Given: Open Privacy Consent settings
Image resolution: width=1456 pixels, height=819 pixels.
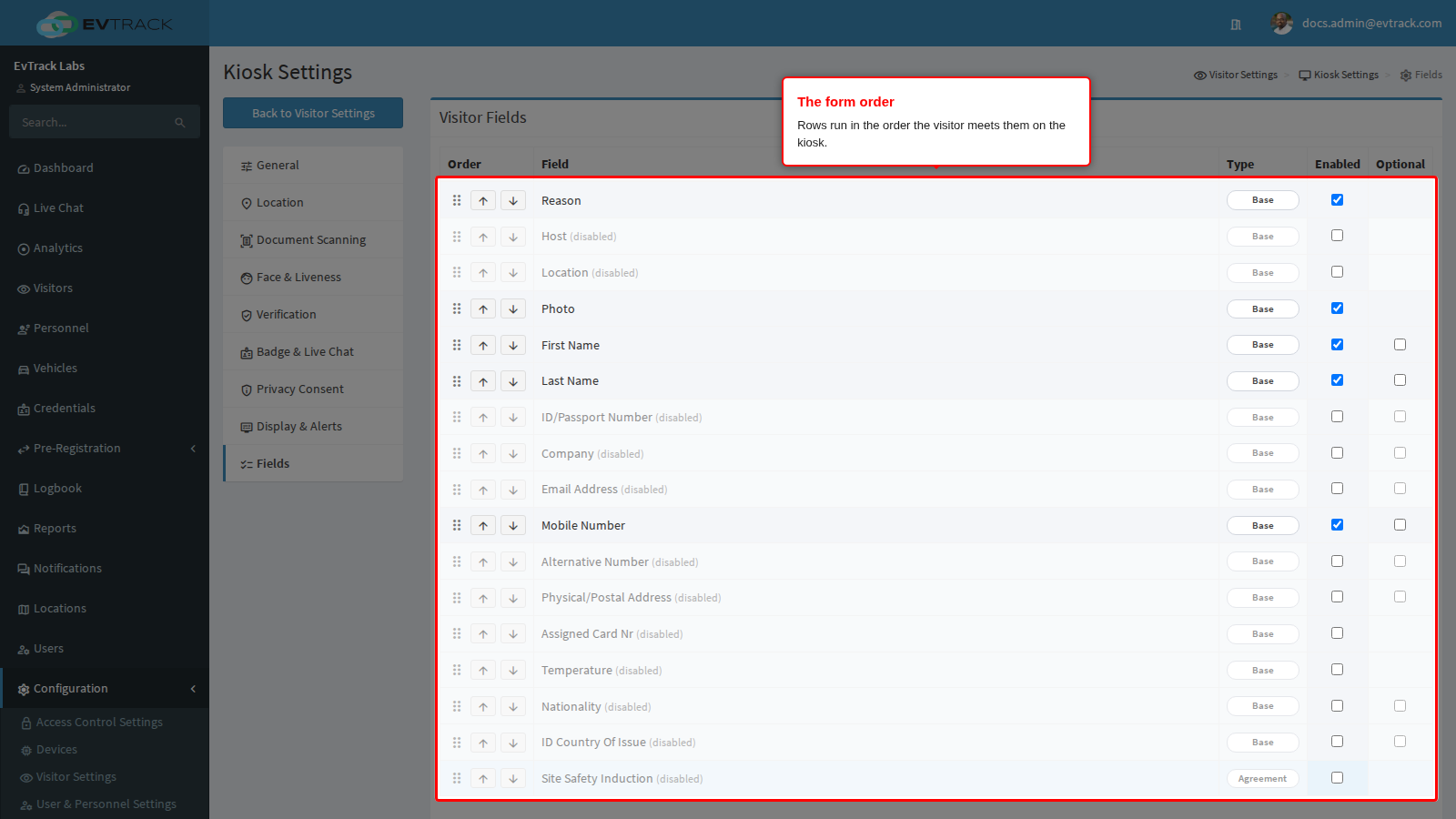Looking at the screenshot, I should (313, 389).
